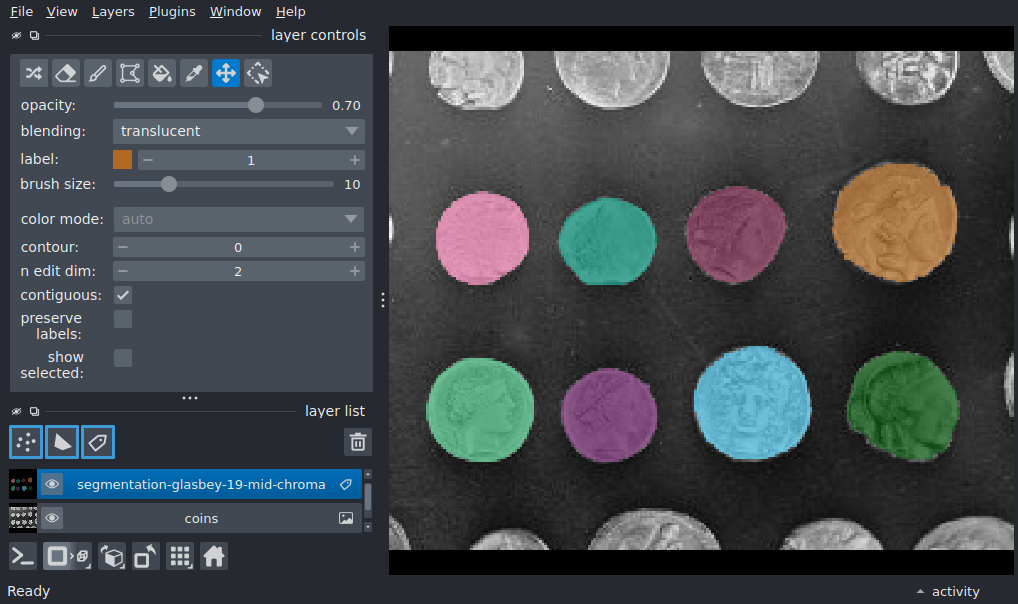Image resolution: width=1018 pixels, height=604 pixels.
Task: Hide the segmentation-glasbey-19-mid-chroma layer
Action: 52,484
